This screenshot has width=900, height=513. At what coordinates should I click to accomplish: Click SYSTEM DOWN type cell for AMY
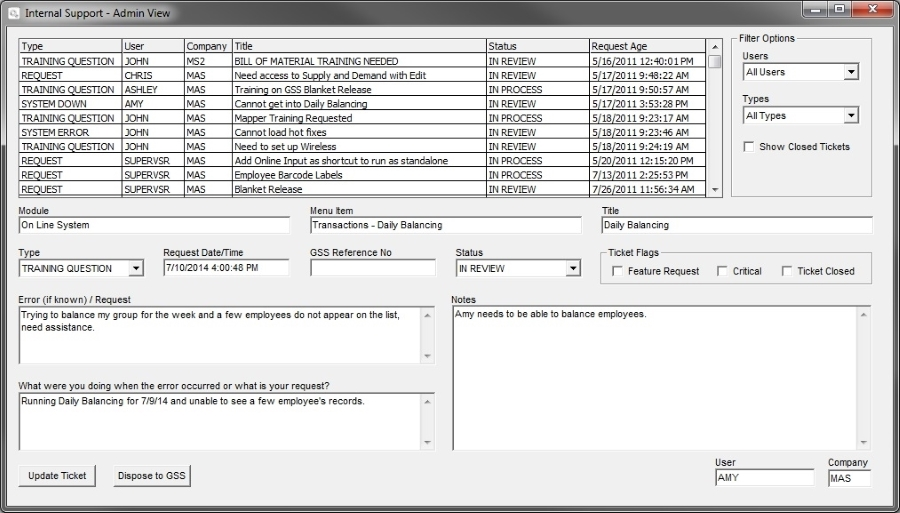(70, 104)
